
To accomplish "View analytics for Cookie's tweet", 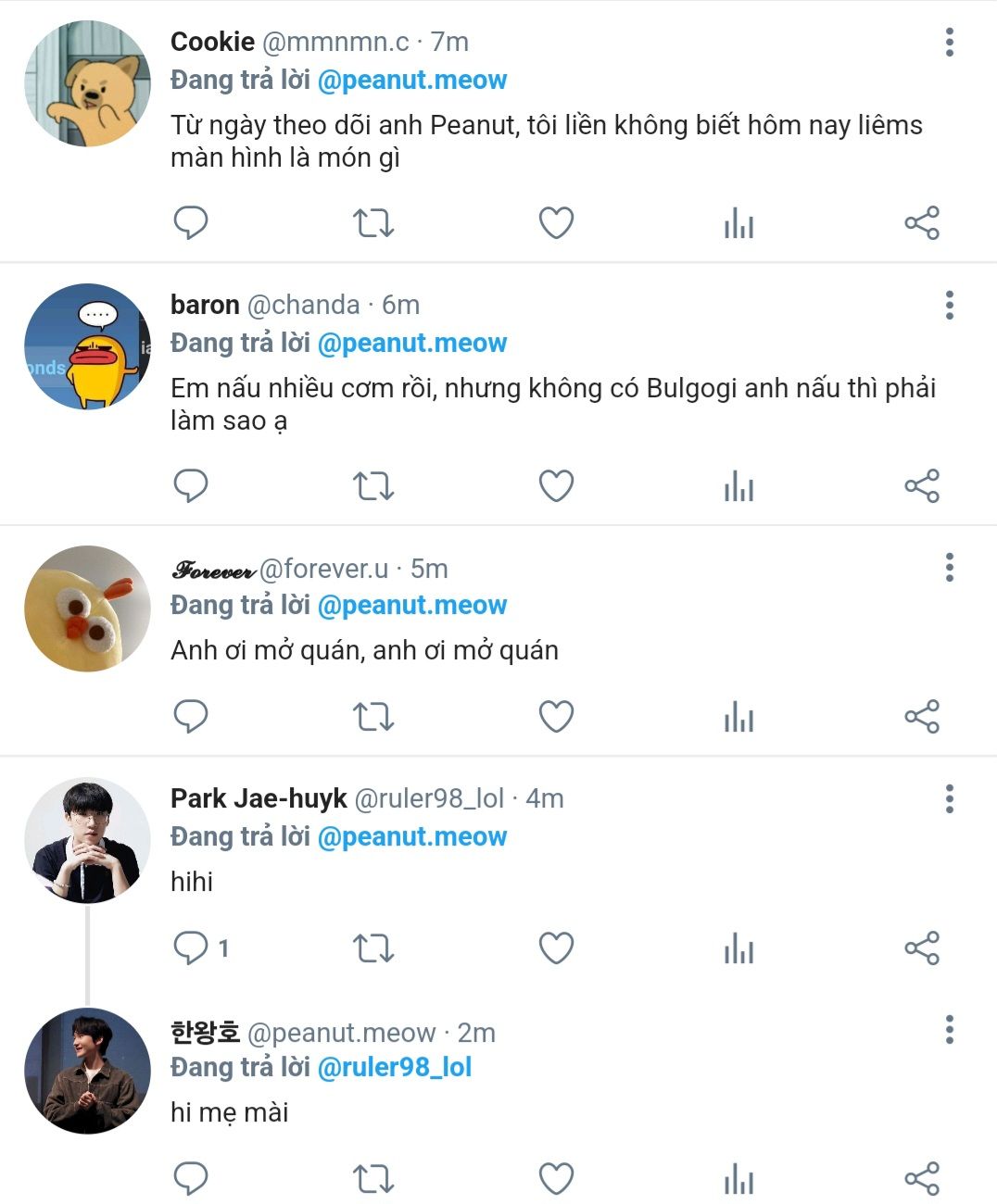I will [738, 223].
